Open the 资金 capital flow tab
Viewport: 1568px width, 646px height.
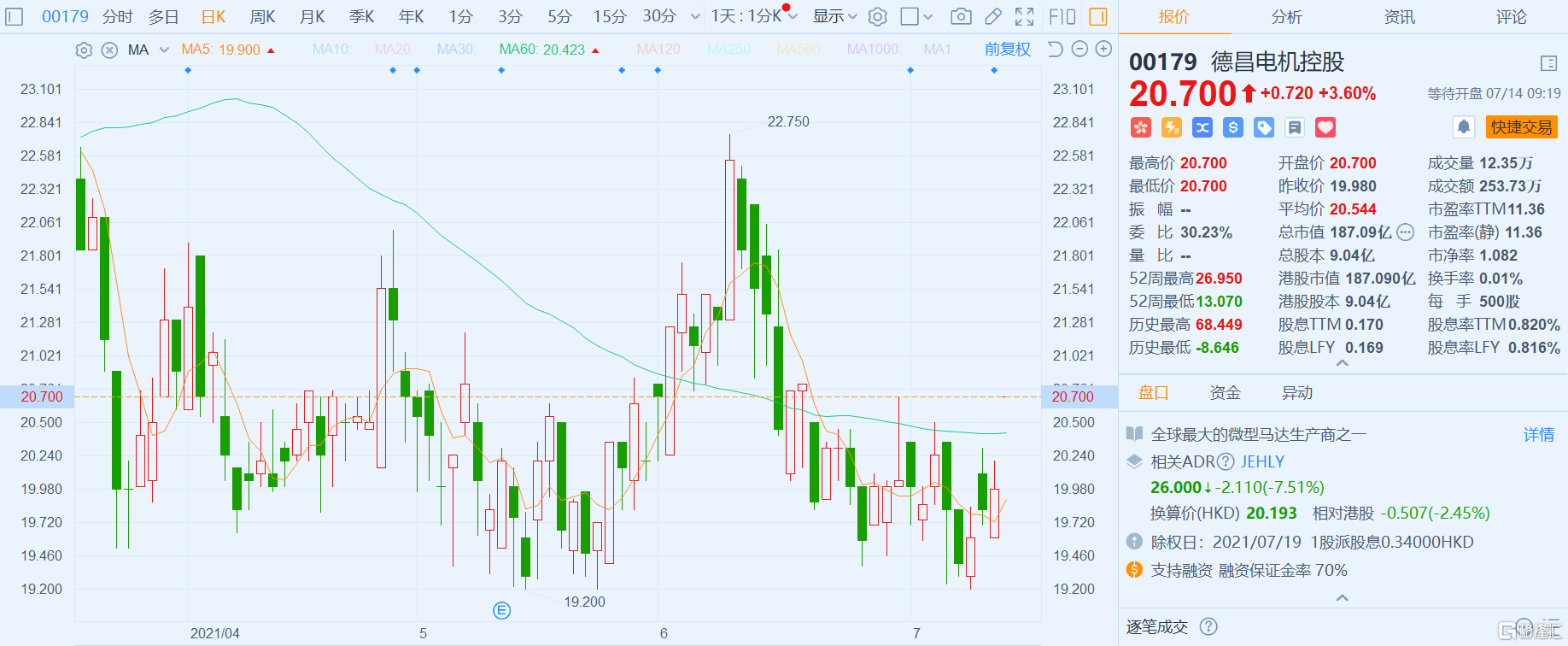point(1225,392)
